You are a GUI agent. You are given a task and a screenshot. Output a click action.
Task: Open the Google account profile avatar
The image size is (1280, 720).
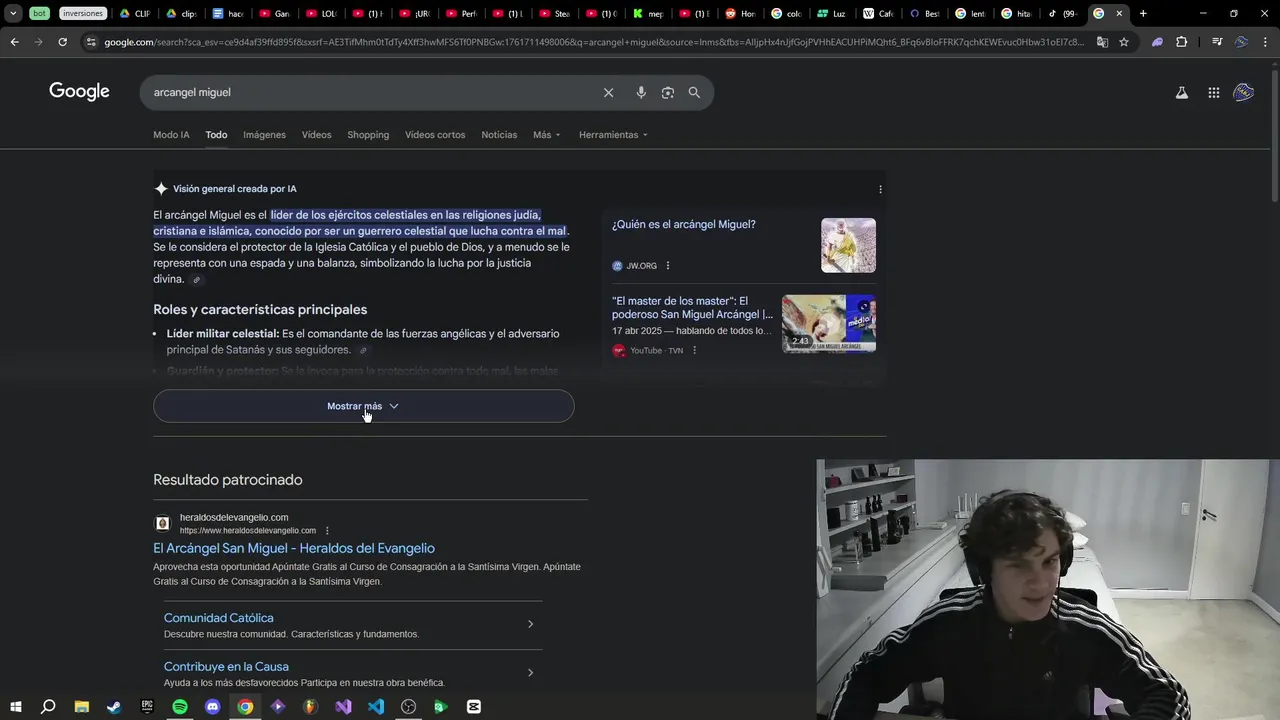tap(1244, 92)
